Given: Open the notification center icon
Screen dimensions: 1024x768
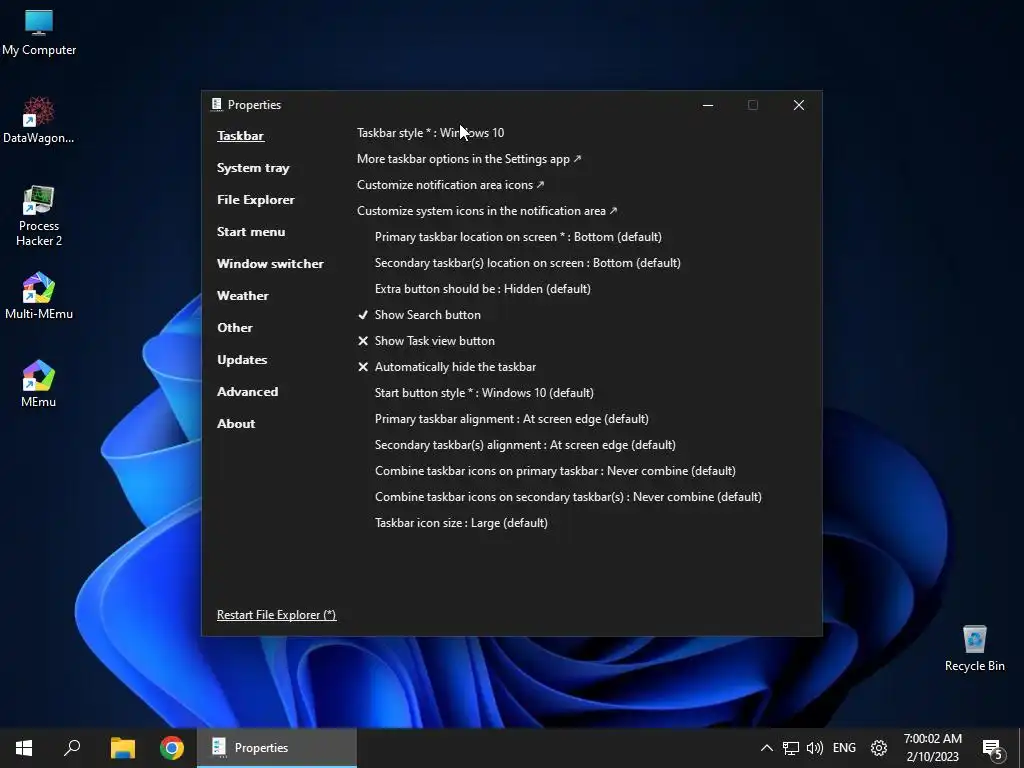Looking at the screenshot, I should click(x=993, y=749).
